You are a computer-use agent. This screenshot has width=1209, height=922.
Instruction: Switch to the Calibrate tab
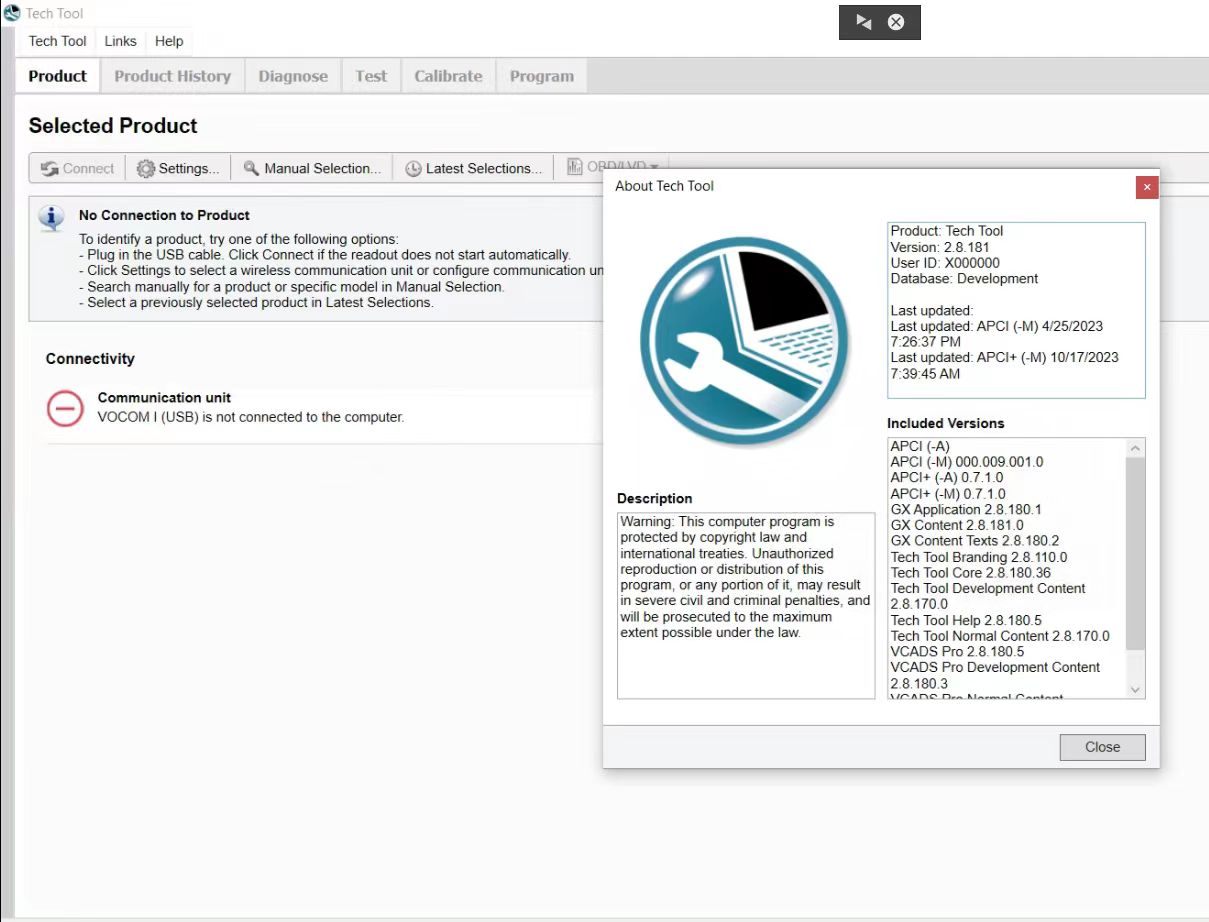[448, 76]
